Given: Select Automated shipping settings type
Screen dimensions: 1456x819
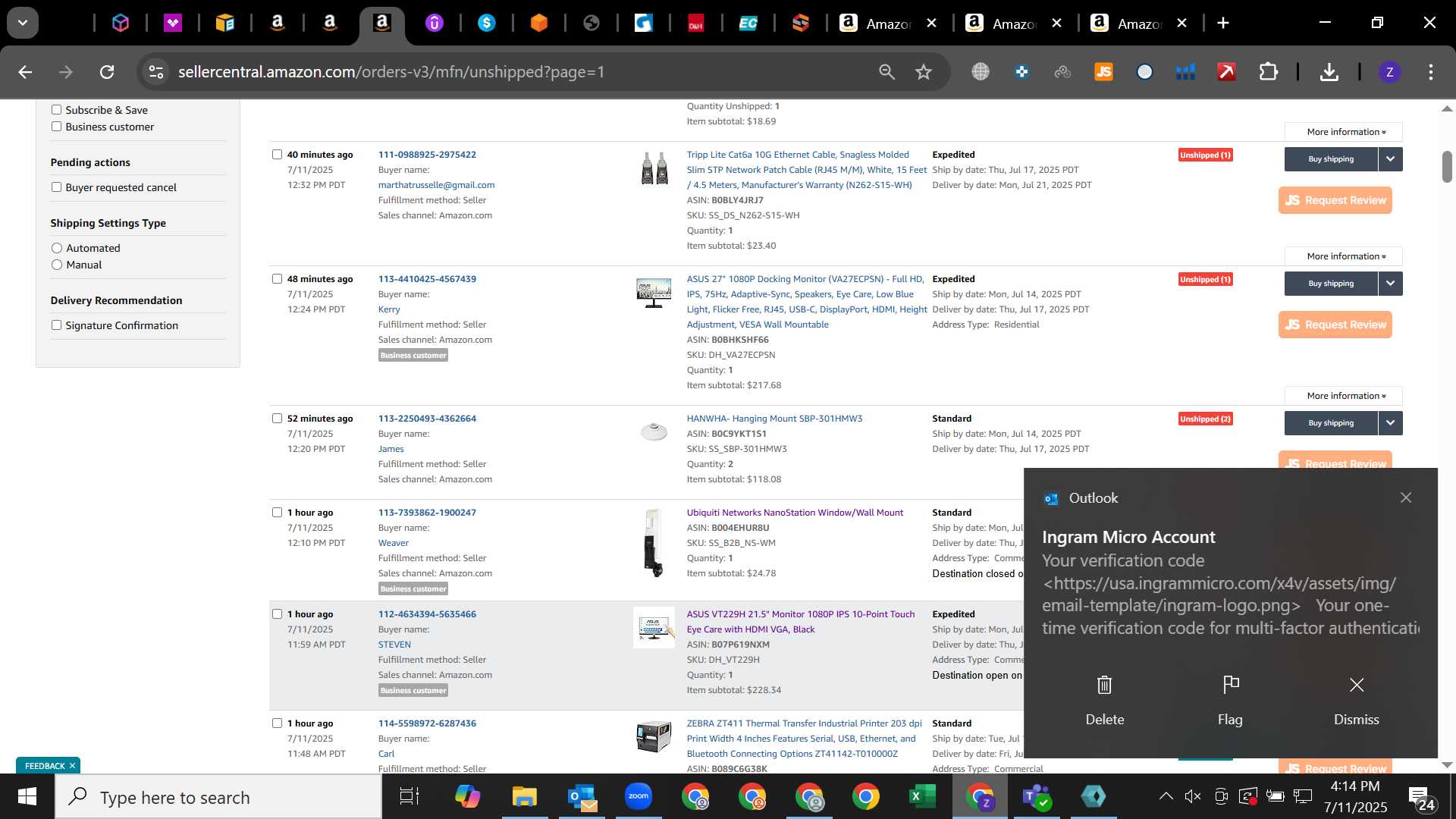Looking at the screenshot, I should pyautogui.click(x=57, y=248).
